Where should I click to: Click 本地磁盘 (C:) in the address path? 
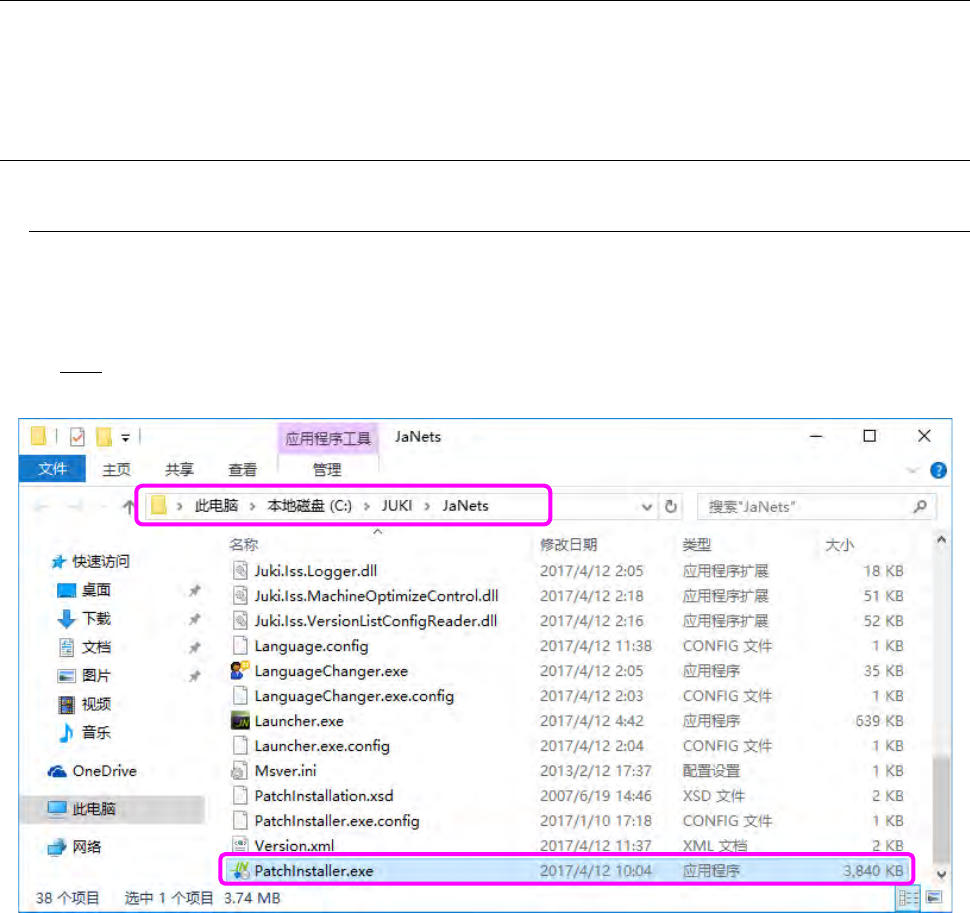(x=309, y=506)
